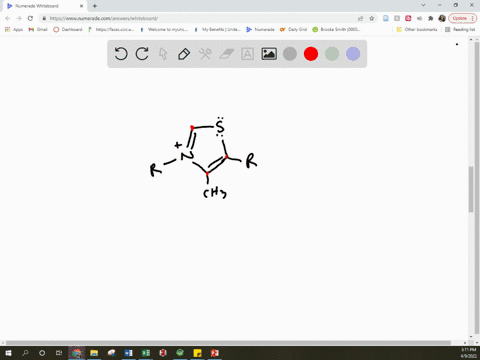The height and width of the screenshot is (360, 480).
Task: Open the Cortana circle icon
Action: [42, 353]
